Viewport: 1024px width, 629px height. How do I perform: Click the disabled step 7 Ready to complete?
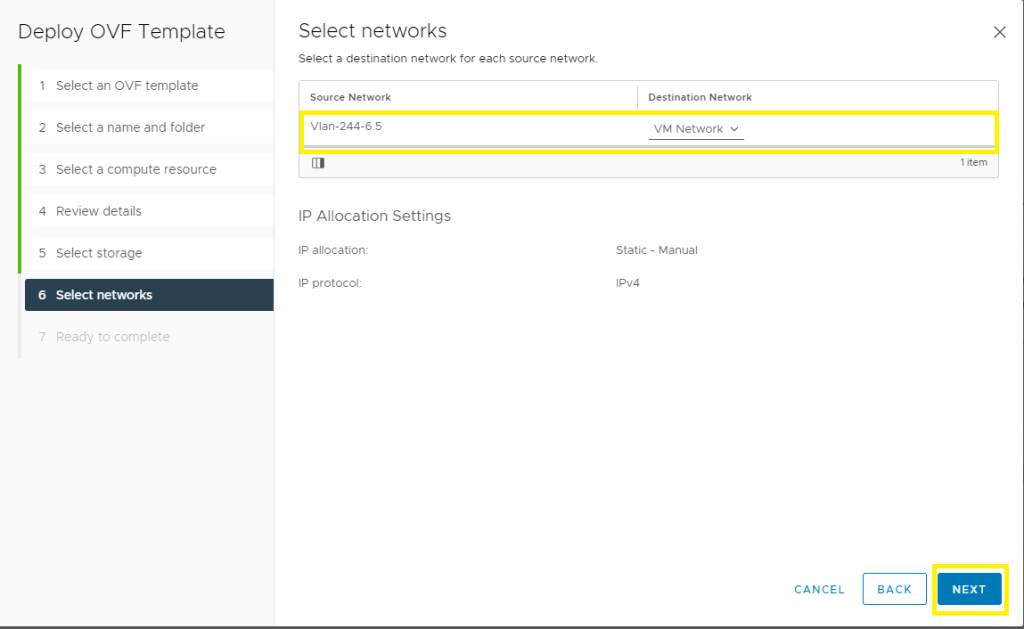pyautogui.click(x=112, y=337)
